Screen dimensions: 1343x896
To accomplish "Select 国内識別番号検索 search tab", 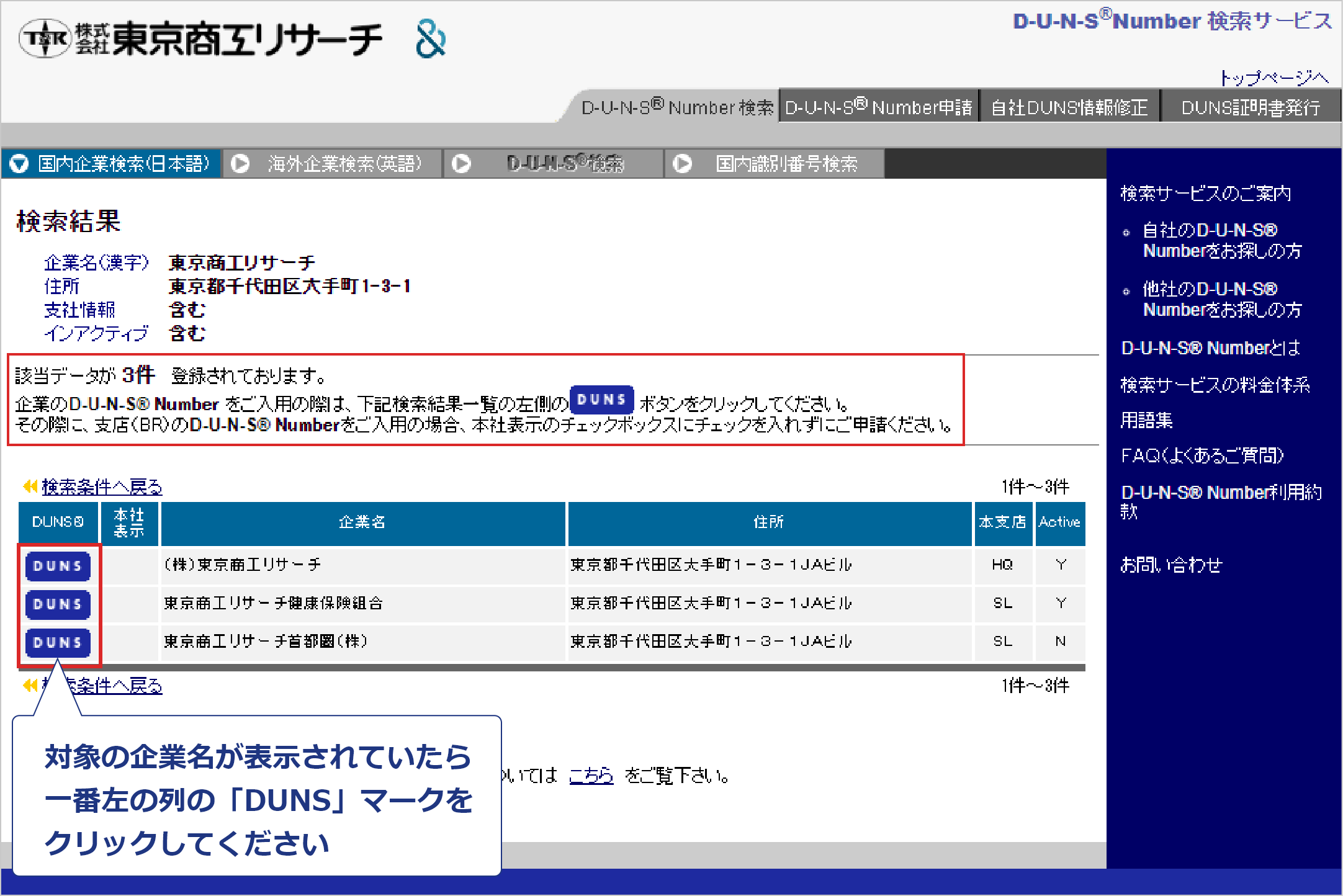I will coord(775,164).
